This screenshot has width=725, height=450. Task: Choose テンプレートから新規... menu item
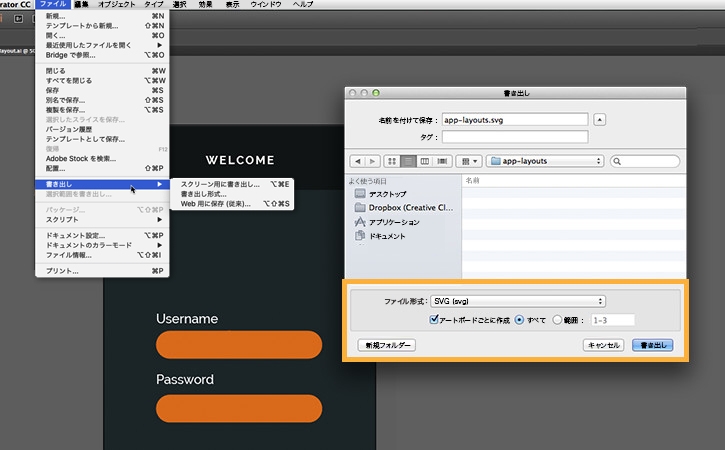click(x=102, y=25)
